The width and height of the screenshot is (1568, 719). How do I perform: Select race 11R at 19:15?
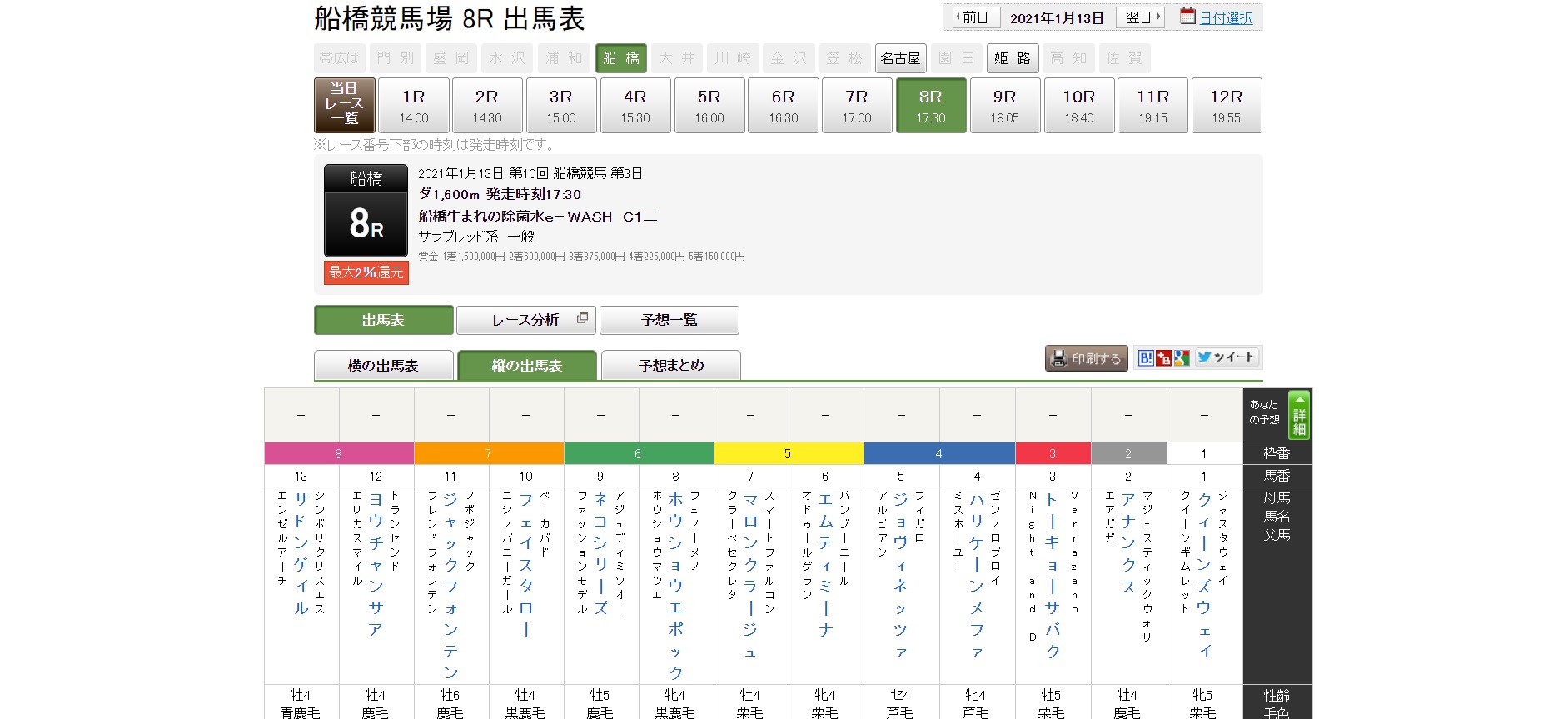[x=1153, y=105]
